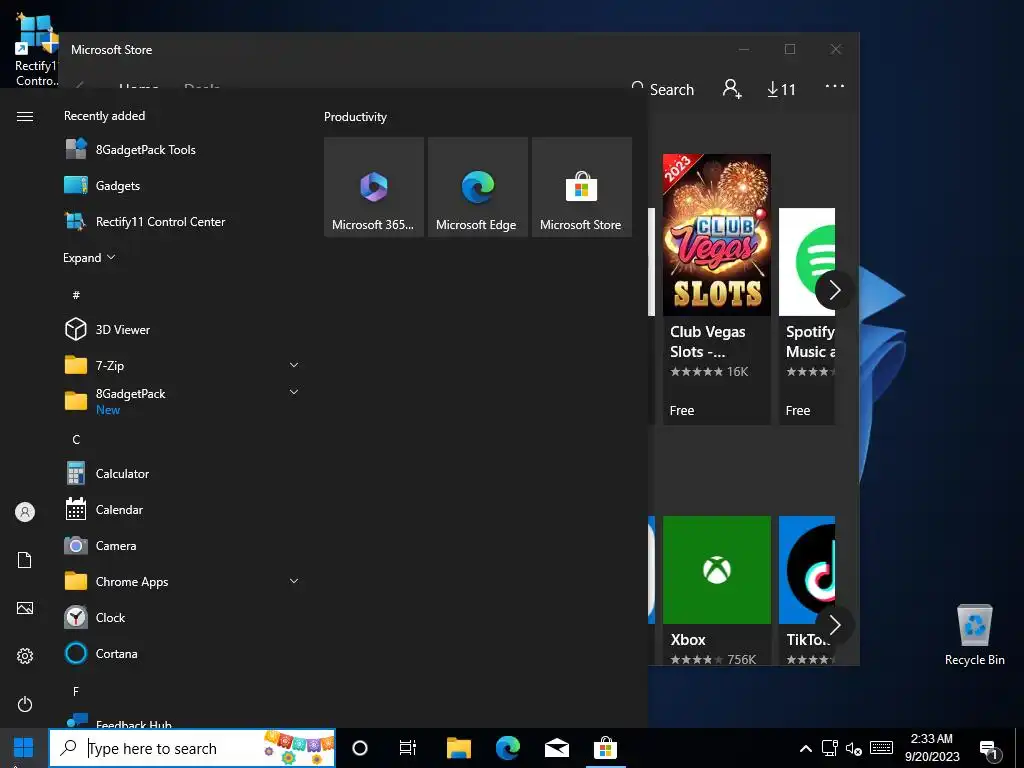The height and width of the screenshot is (768, 1024).
Task: Jump to the # letter header
Action: click(76, 295)
